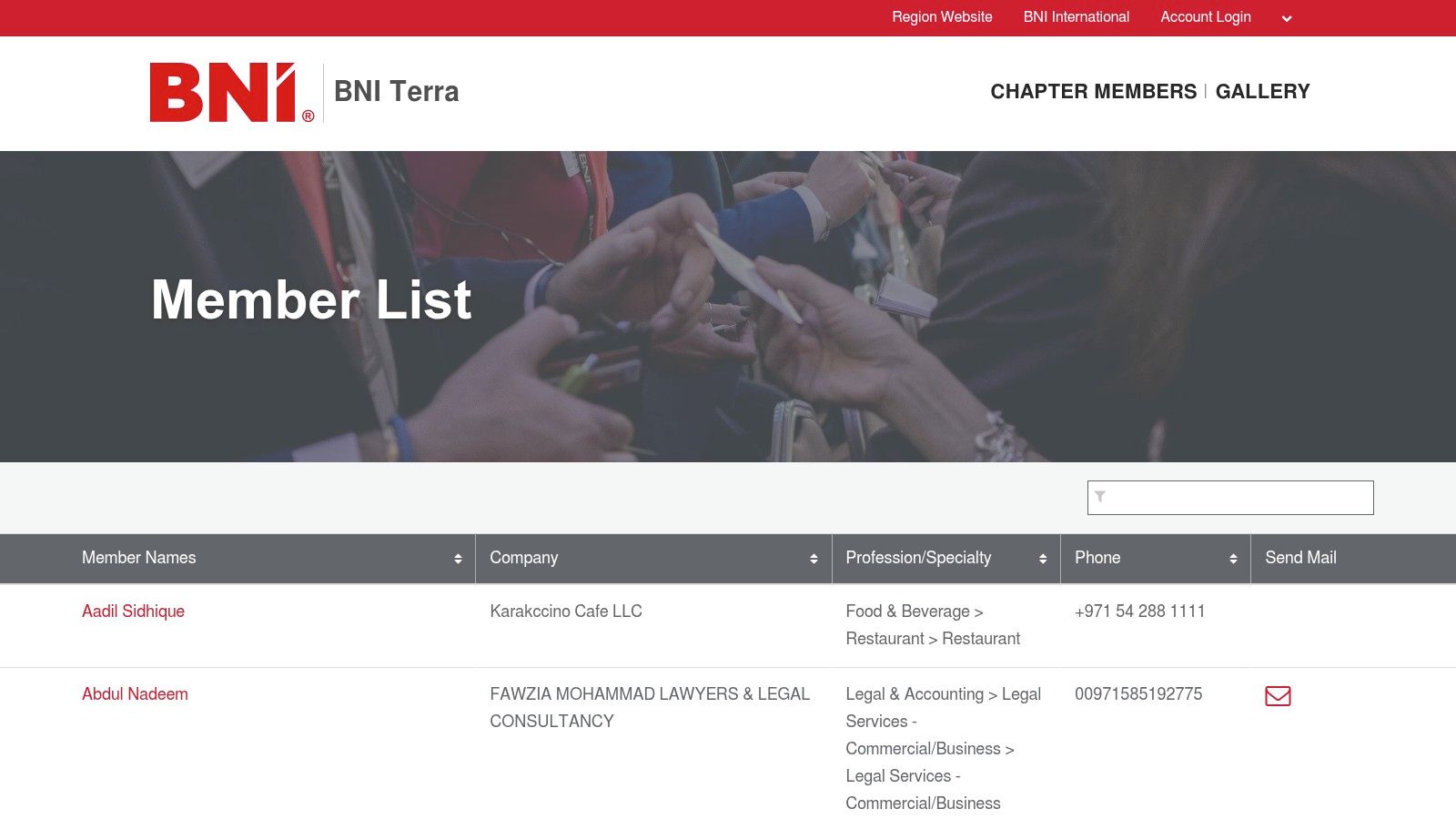Sort the Profession/Specialty column
The height and width of the screenshot is (819, 1456).
pos(1042,558)
